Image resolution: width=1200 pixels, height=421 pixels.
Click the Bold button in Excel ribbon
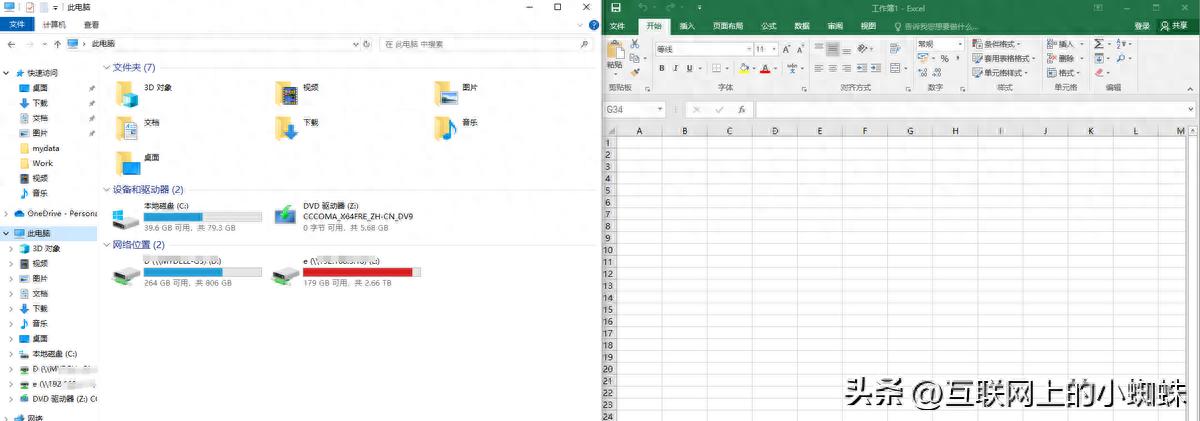pyautogui.click(x=662, y=69)
